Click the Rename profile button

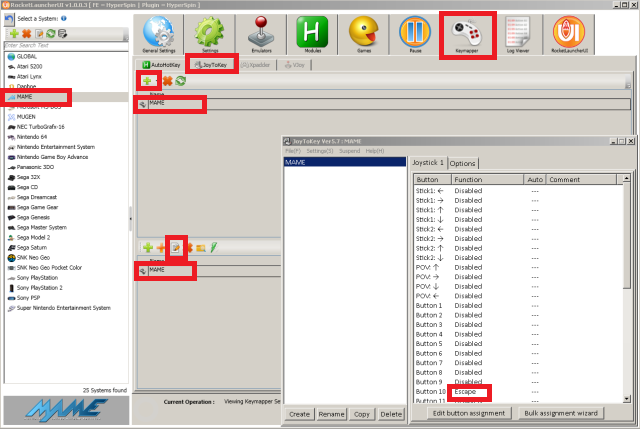click(x=331, y=414)
